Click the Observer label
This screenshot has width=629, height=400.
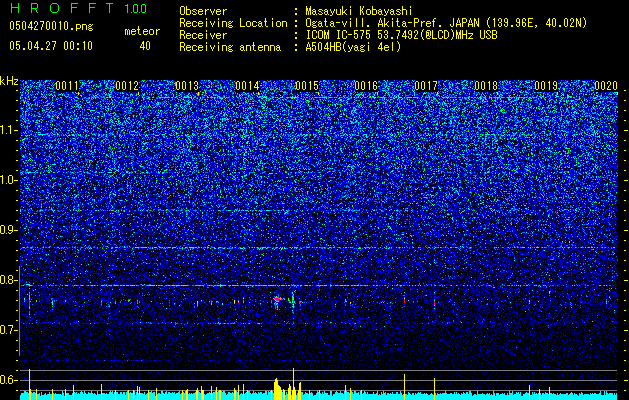tap(203, 11)
